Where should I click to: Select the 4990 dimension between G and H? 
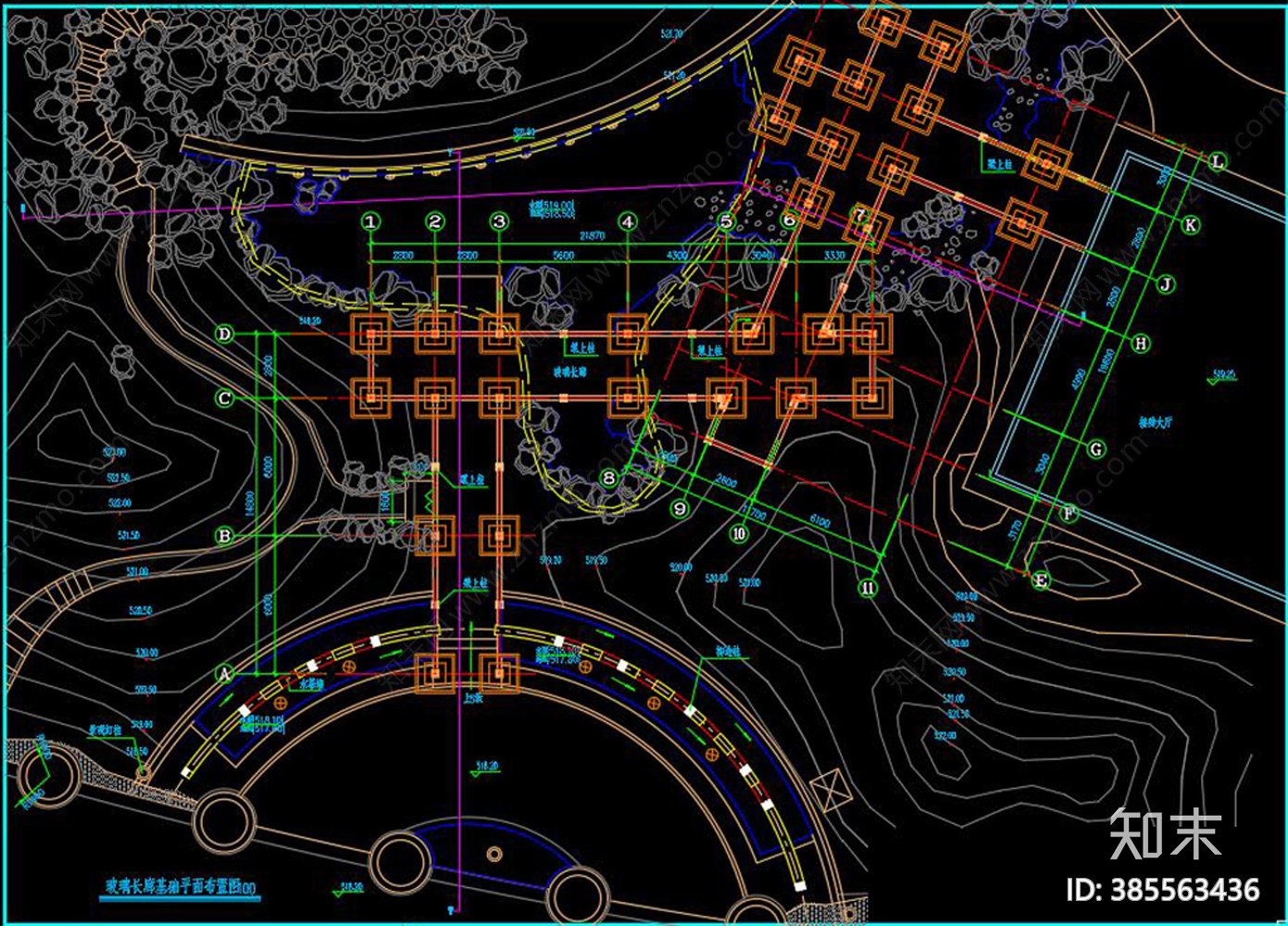point(1078,380)
